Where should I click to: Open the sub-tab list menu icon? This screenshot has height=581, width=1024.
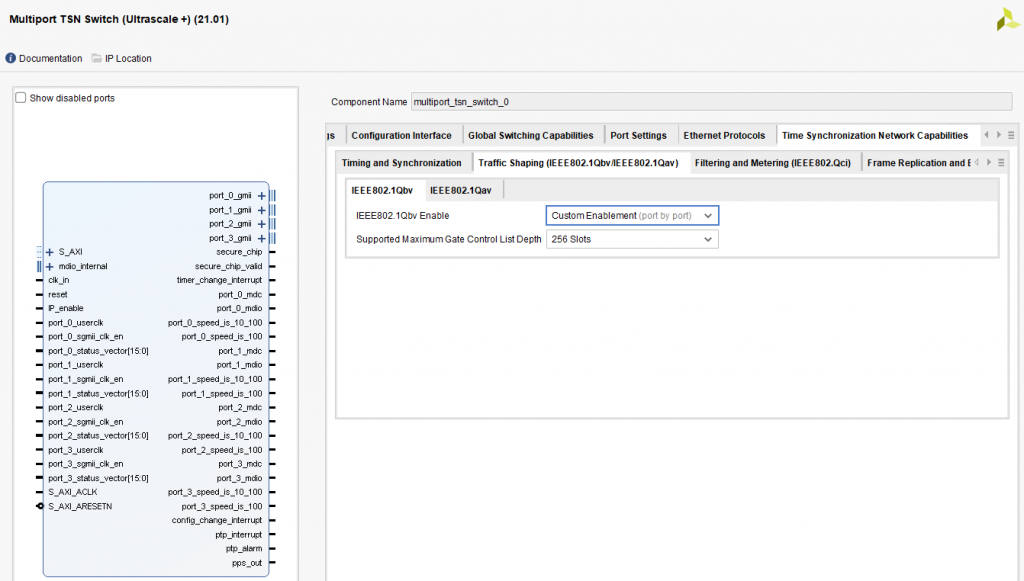pos(1001,163)
